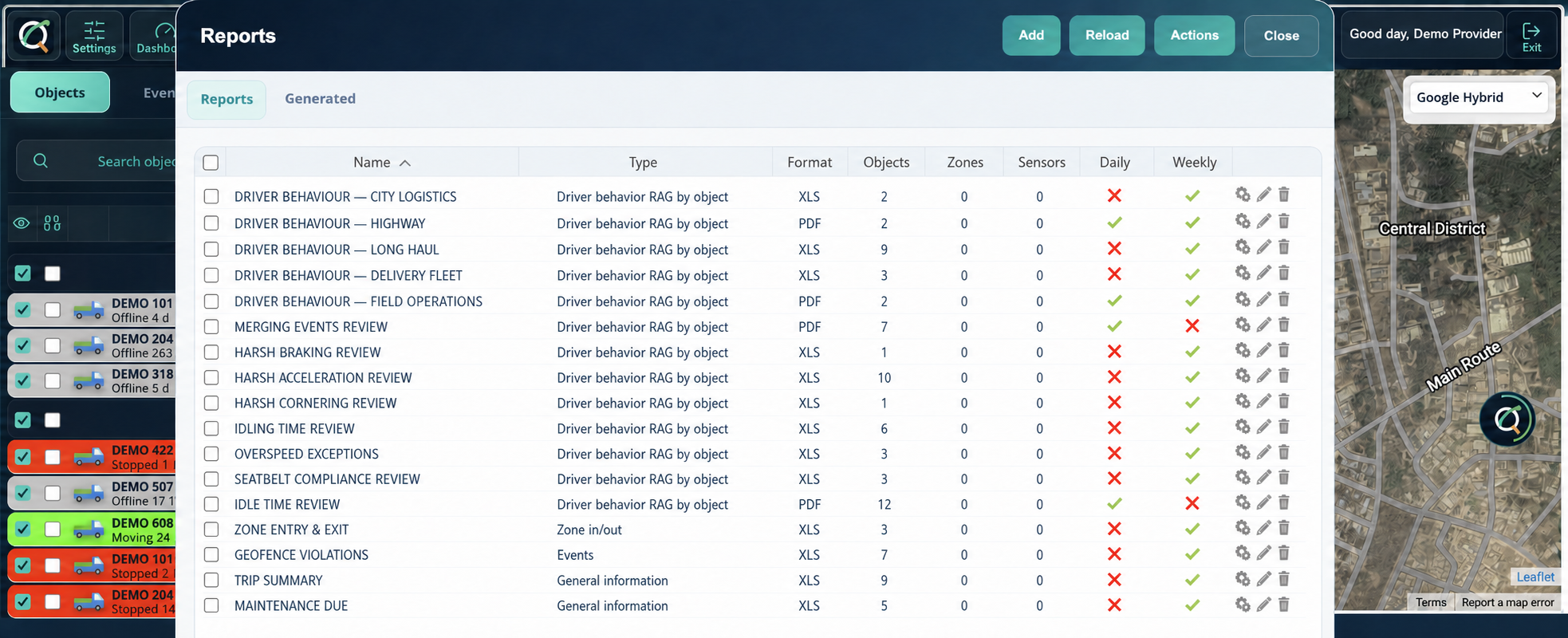This screenshot has height=638, width=1568.
Task: Click gear icon for TRIP SUMMARY report
Action: coord(1243,579)
